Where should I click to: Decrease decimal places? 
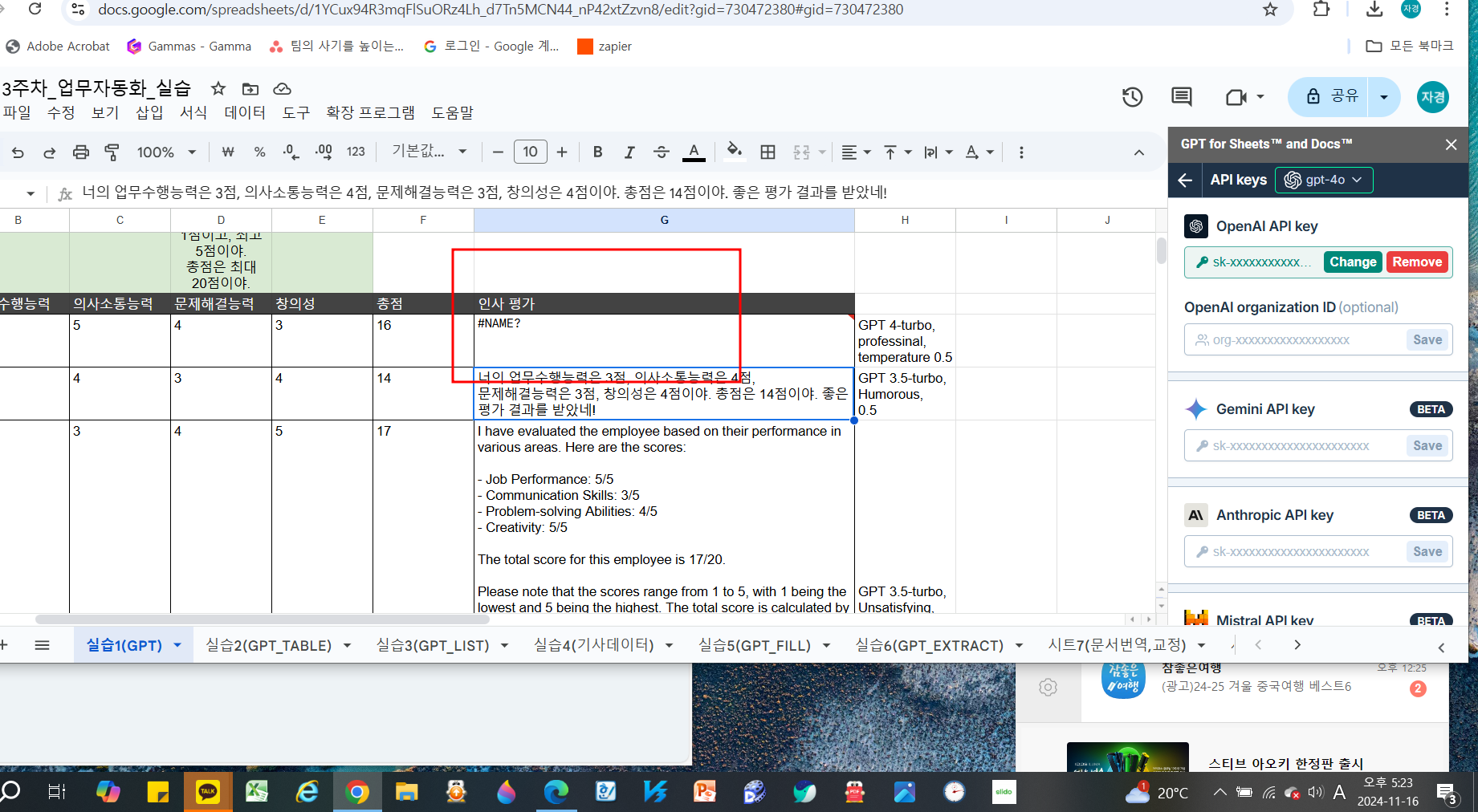click(291, 152)
